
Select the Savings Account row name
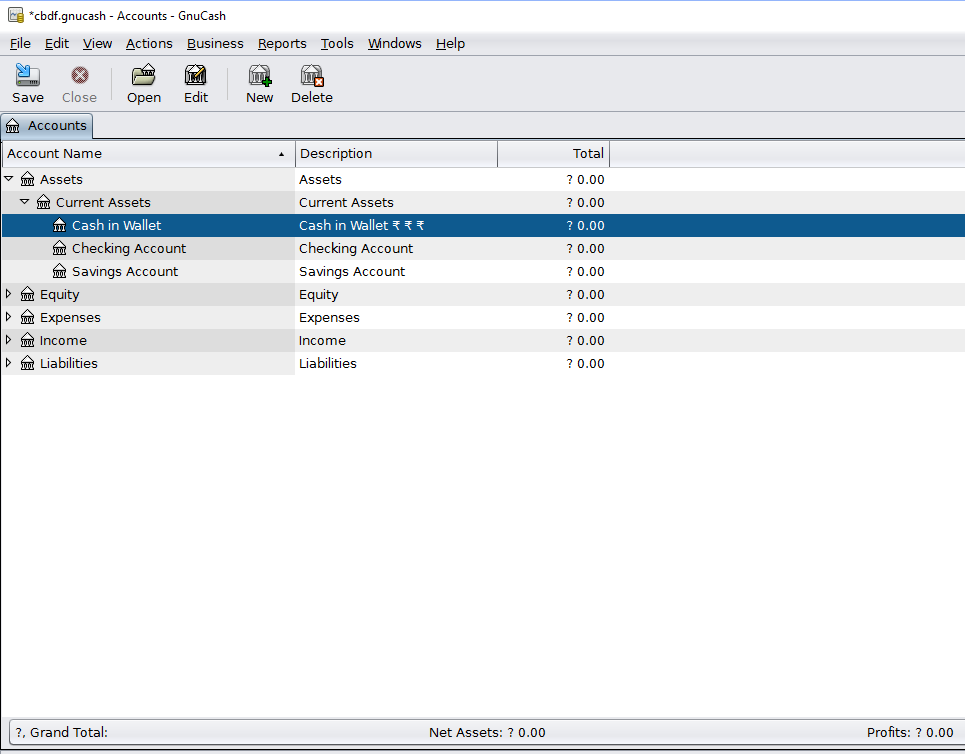pos(125,271)
